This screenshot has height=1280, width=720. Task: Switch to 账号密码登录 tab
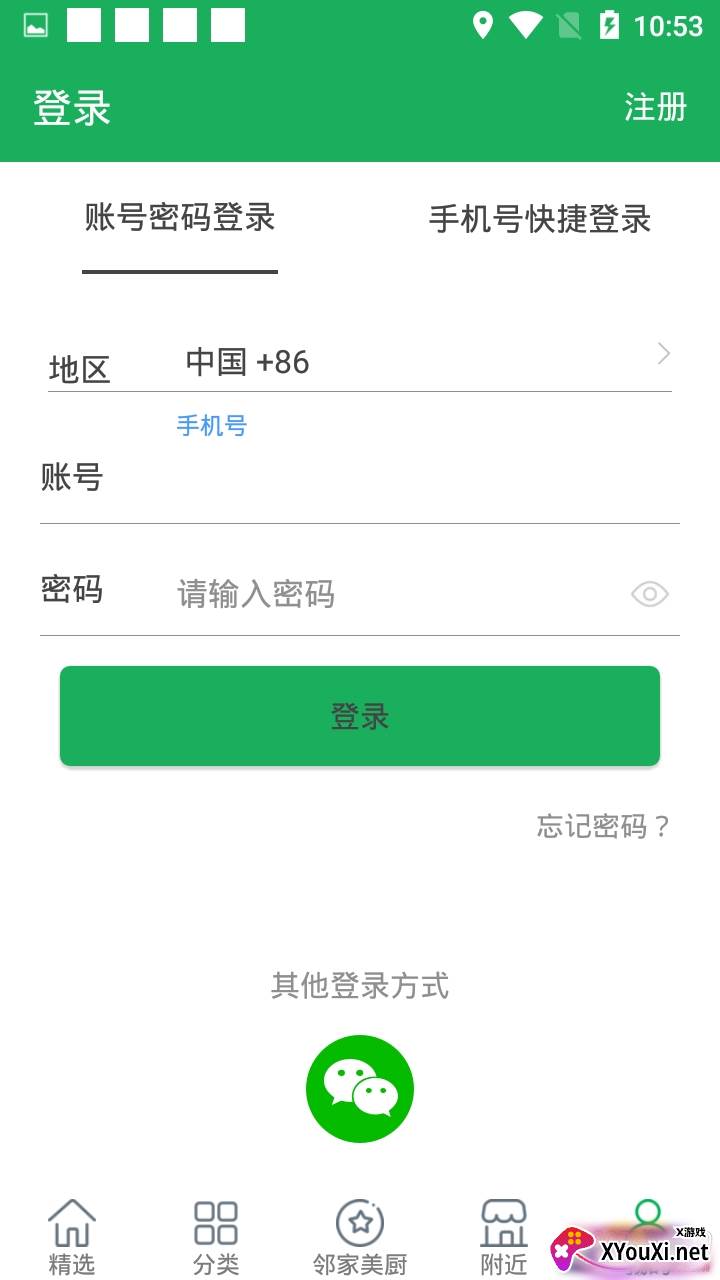tap(180, 218)
